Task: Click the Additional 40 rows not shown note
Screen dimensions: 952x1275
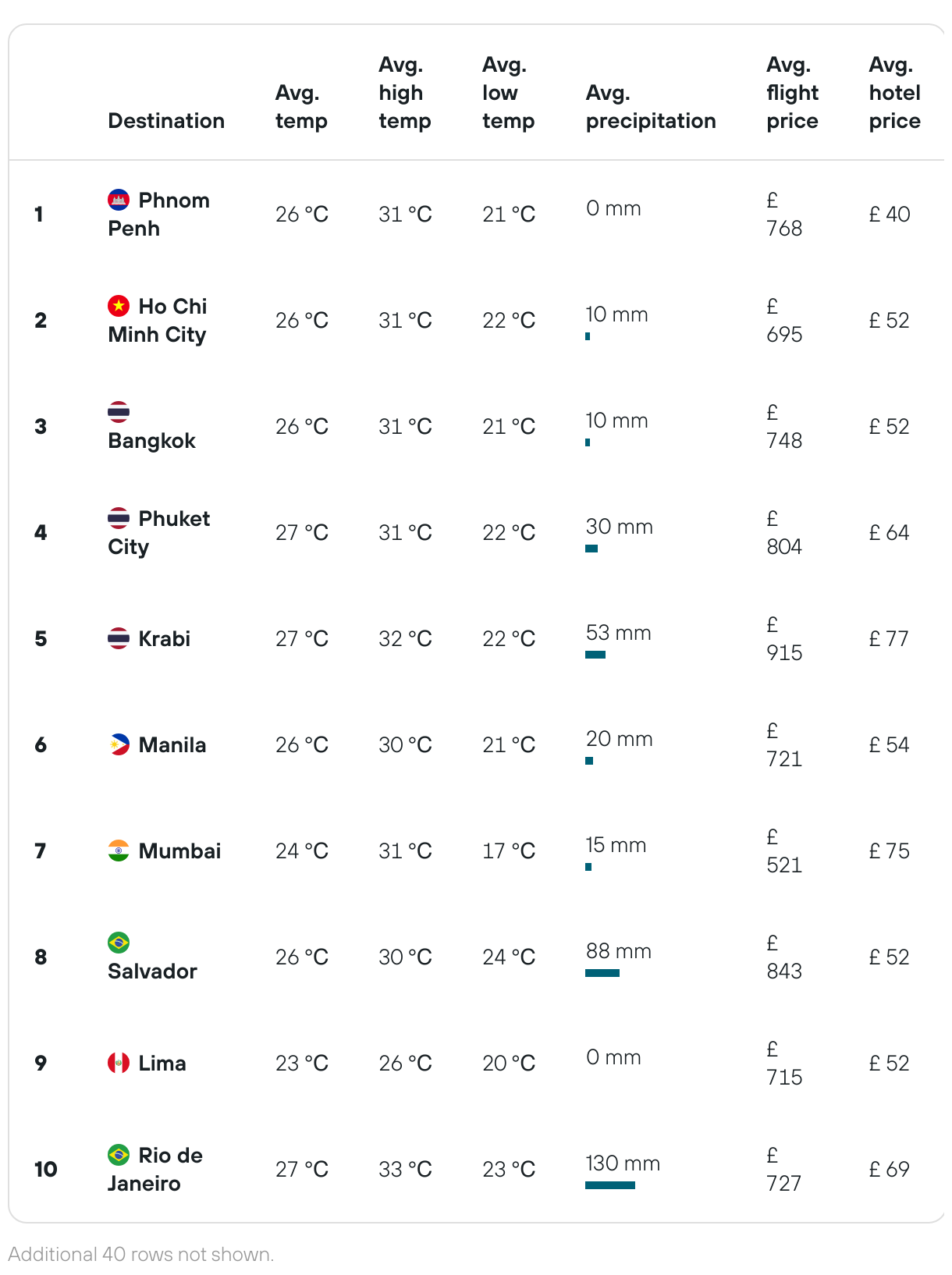Action: 141,1254
